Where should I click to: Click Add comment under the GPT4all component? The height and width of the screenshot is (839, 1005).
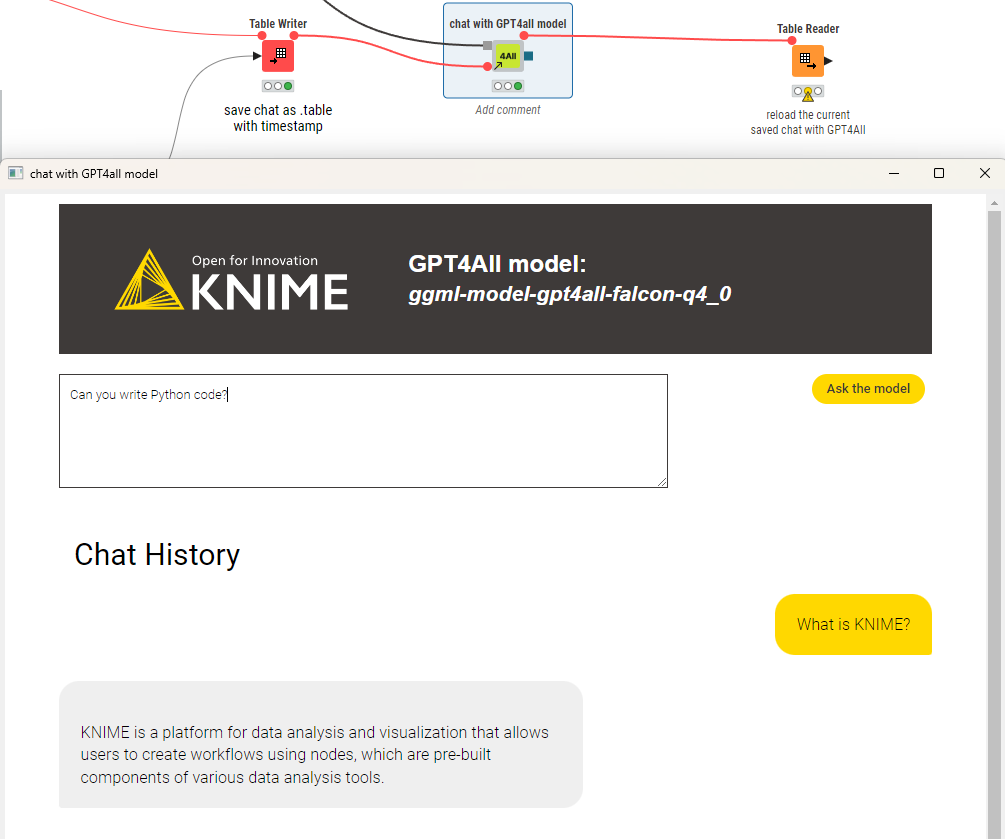[507, 109]
